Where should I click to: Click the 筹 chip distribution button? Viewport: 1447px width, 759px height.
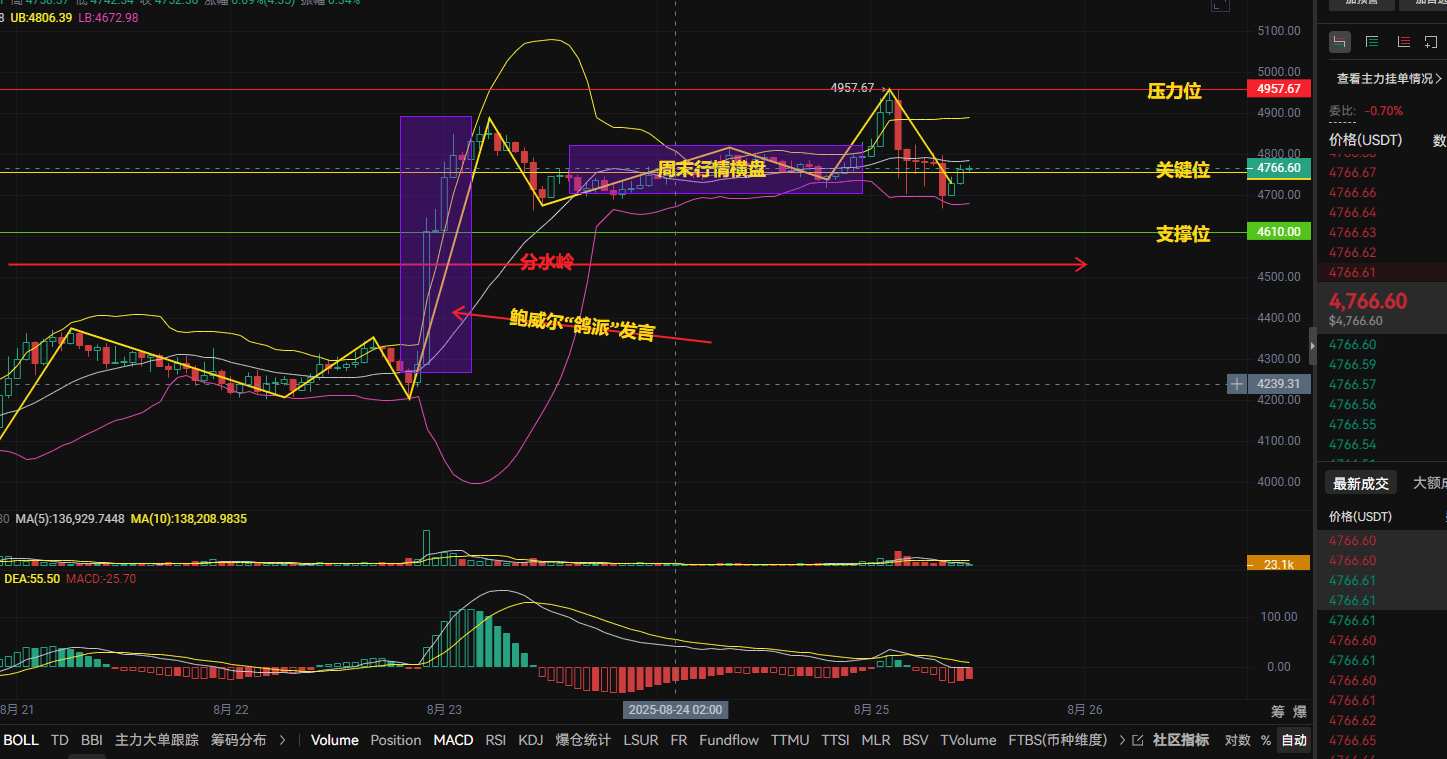coord(1277,712)
